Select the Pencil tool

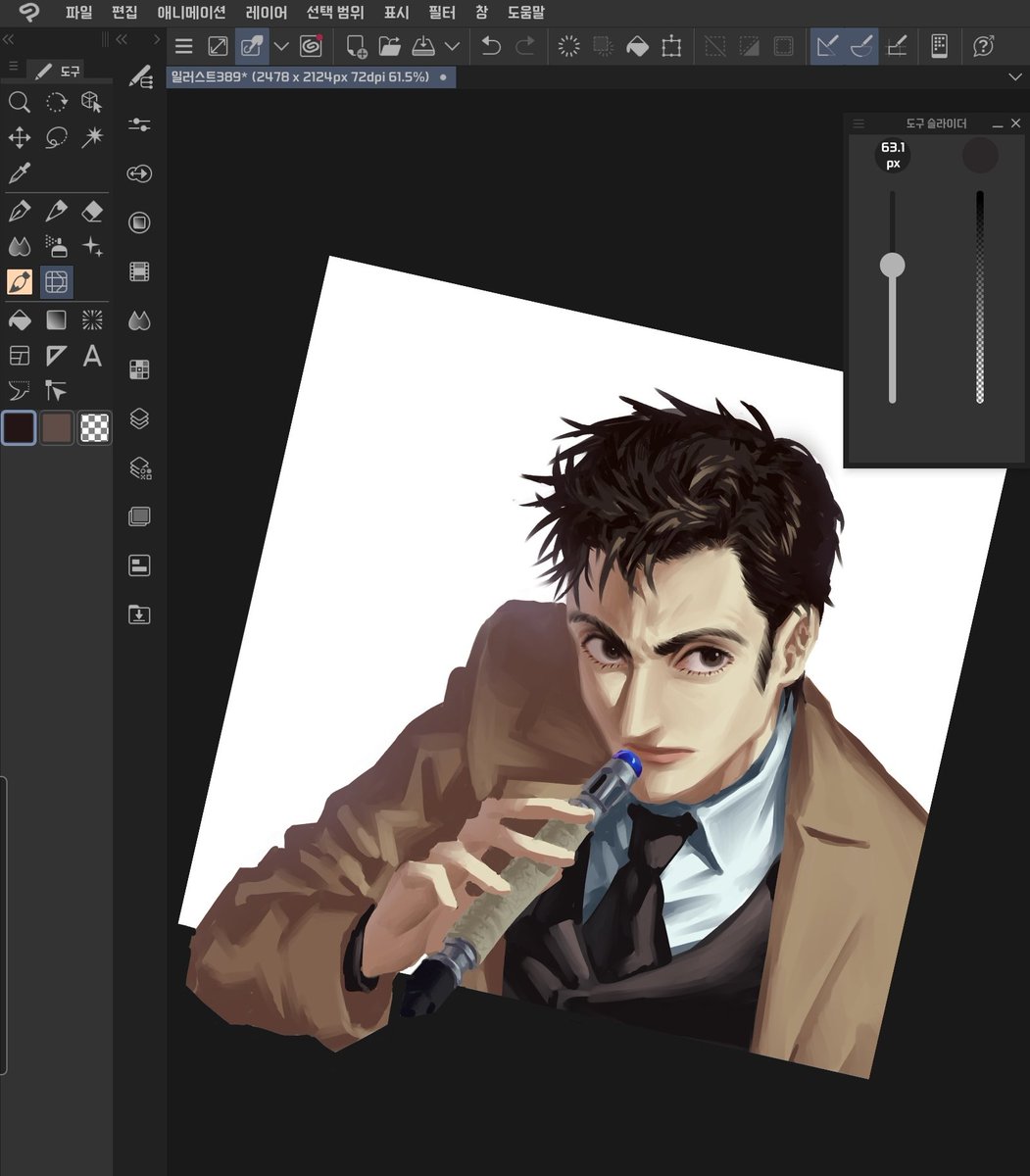tap(56, 210)
